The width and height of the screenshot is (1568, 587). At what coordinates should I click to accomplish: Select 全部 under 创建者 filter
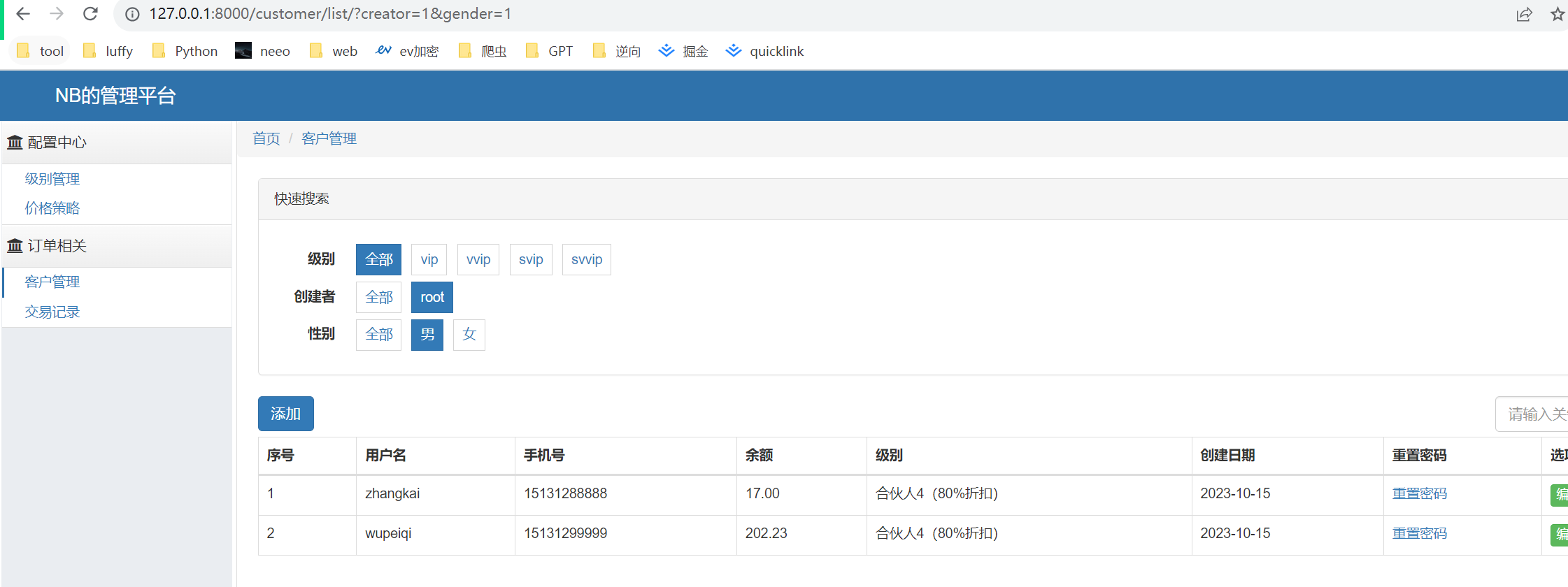378,297
